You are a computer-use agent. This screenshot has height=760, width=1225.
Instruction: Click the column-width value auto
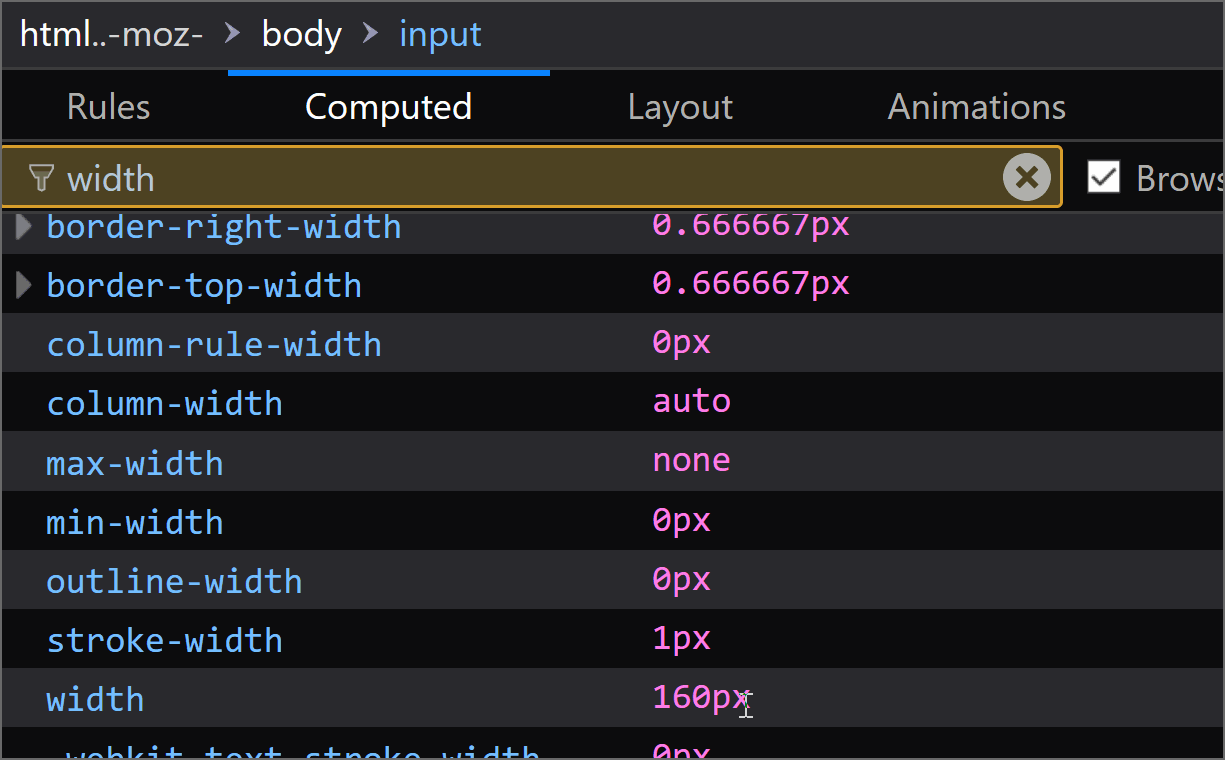point(691,402)
